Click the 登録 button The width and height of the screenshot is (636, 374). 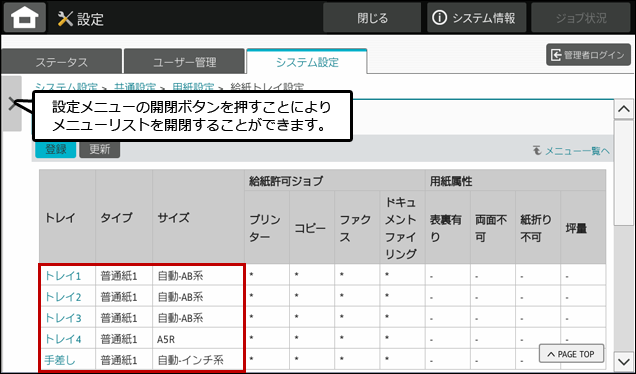pos(56,149)
